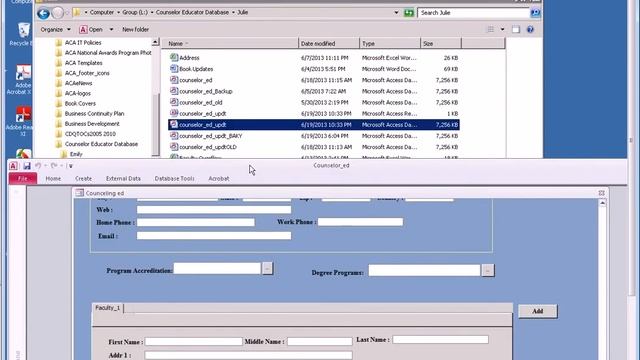Switch to the Acrobat ribbon tab
640x360 pixels.
point(219,179)
